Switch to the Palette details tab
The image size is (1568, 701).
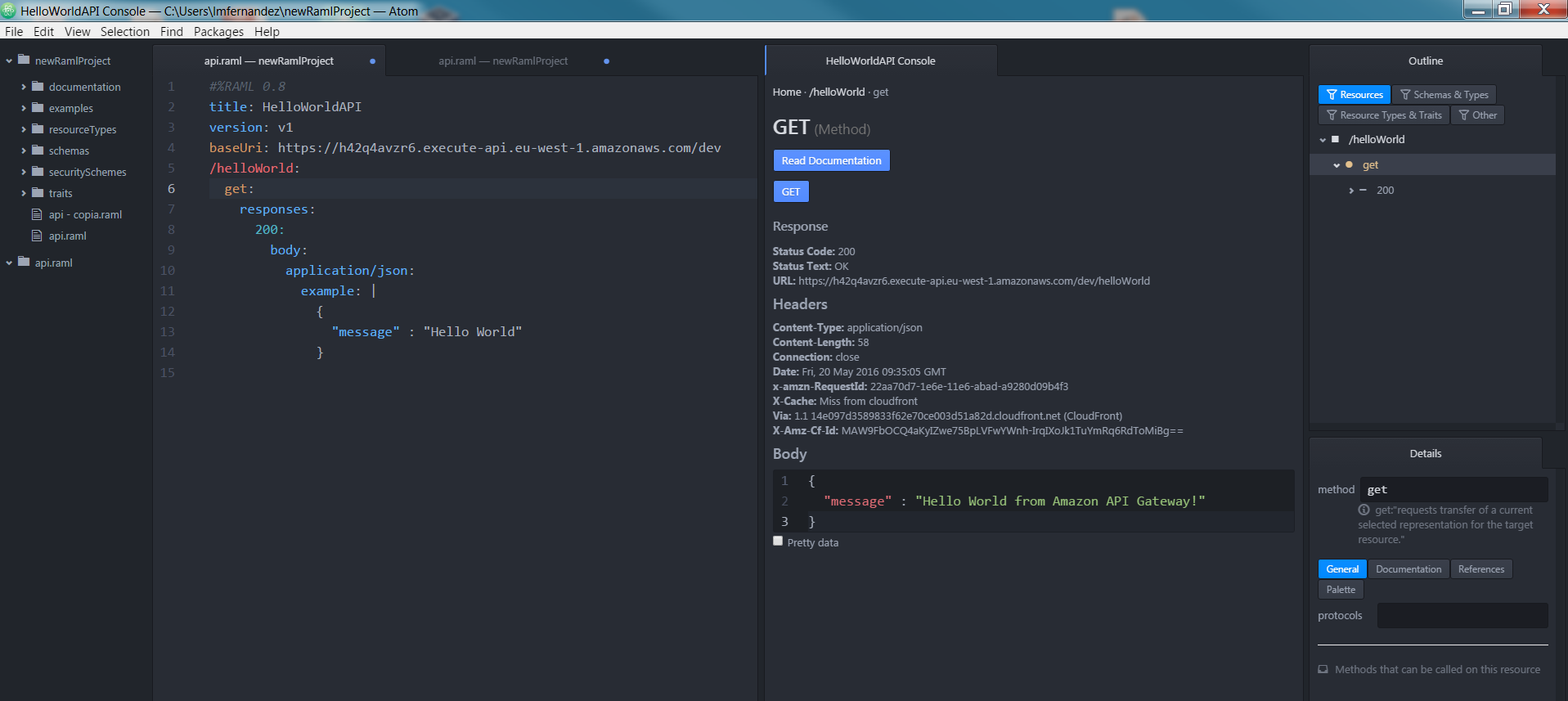click(x=1341, y=590)
